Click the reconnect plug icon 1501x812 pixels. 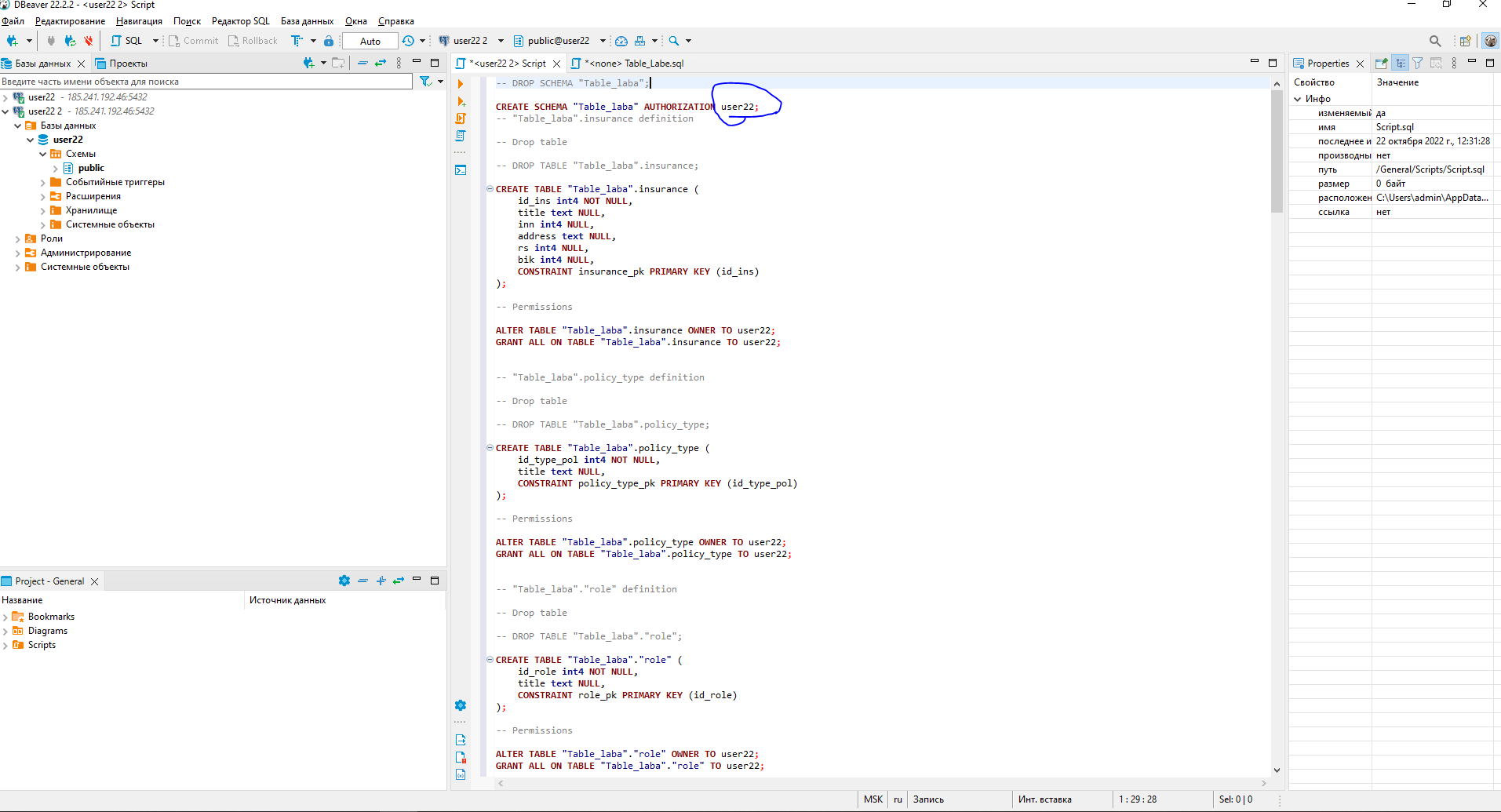[x=70, y=41]
